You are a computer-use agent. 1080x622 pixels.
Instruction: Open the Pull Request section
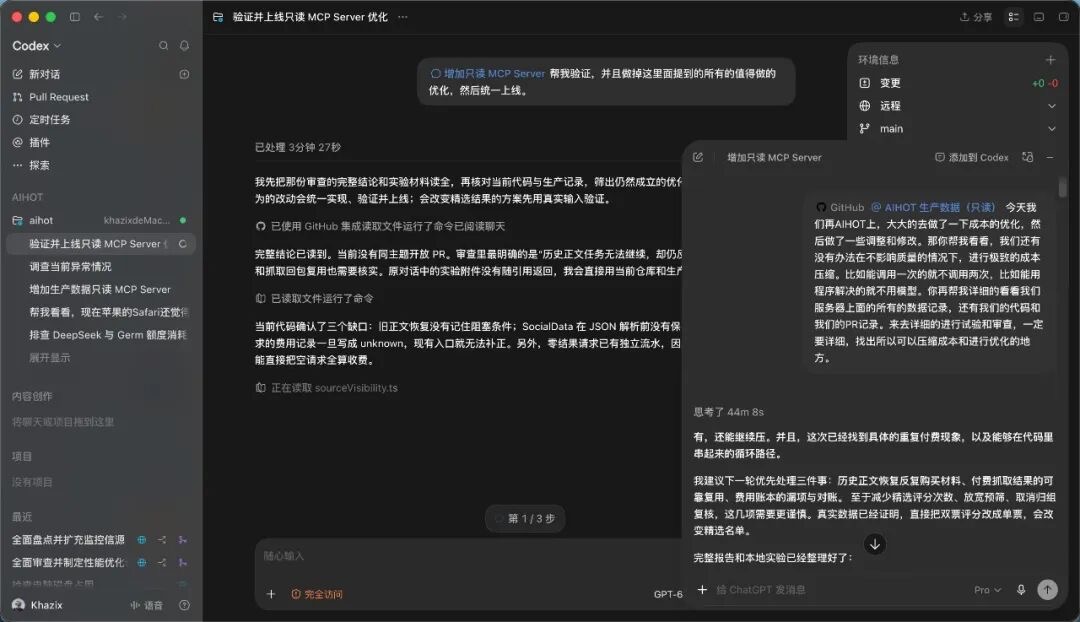click(59, 97)
